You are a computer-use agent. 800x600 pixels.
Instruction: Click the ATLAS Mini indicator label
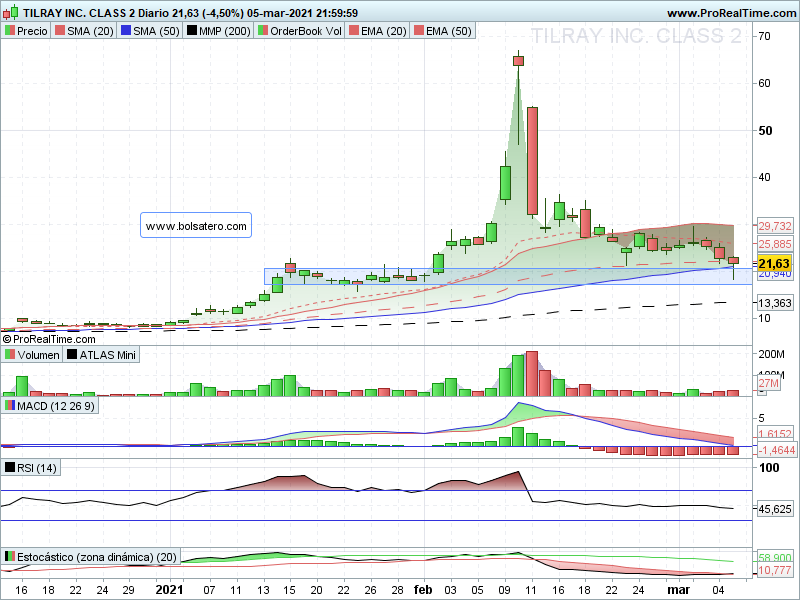click(x=102, y=355)
